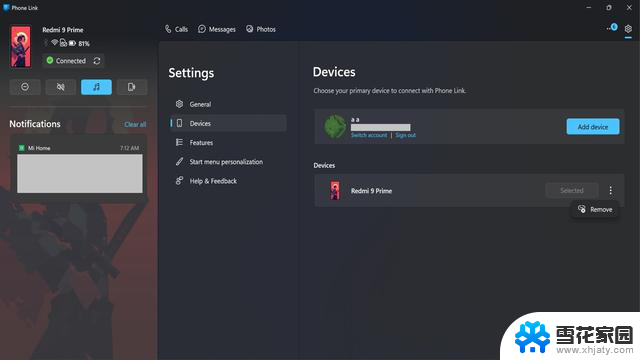The height and width of the screenshot is (360, 640).
Task: Open the notifications feed icon with badge
Action: click(612, 28)
